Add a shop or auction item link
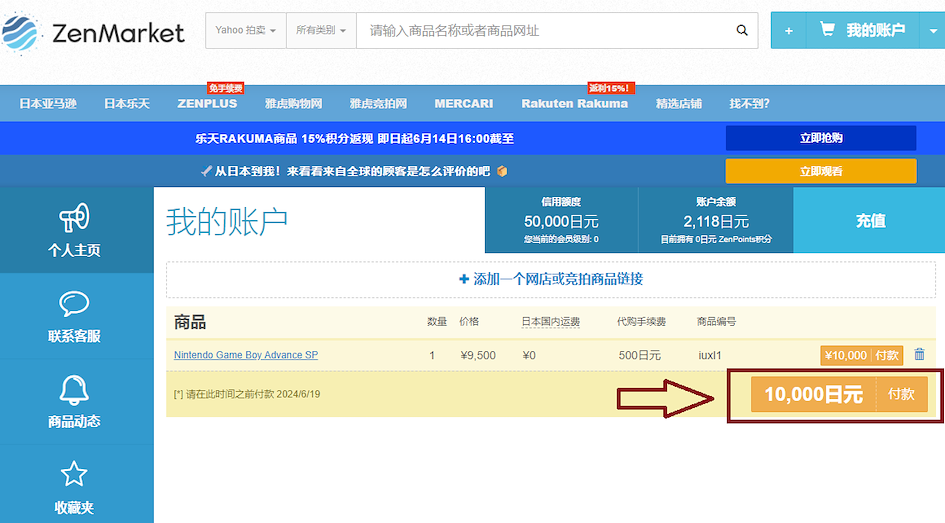Screen dimensions: 945x523 [551, 279]
